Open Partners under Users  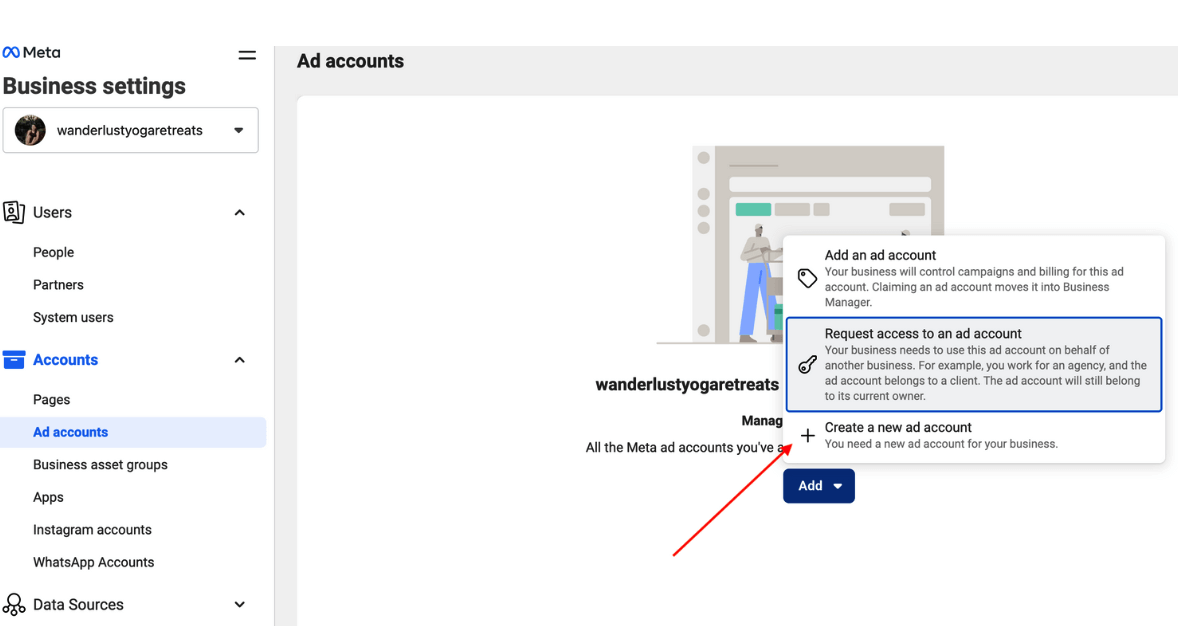click(58, 285)
